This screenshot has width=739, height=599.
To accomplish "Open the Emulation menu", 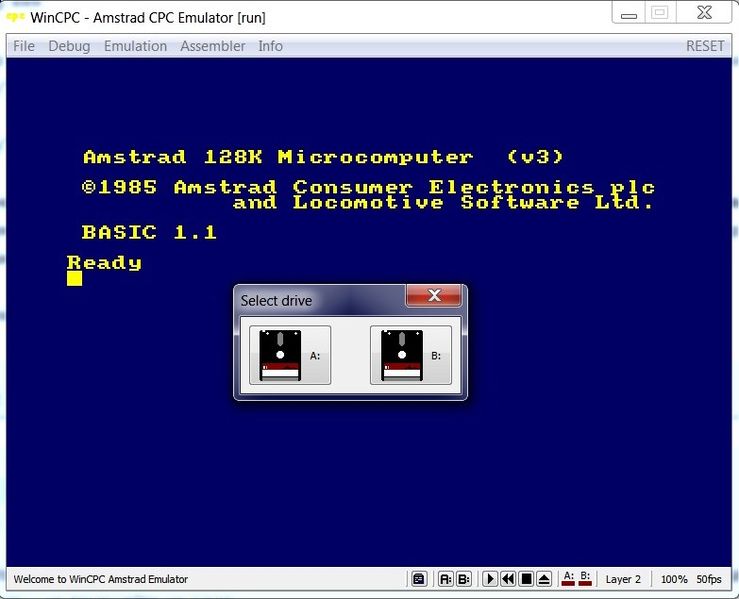I will (135, 46).
